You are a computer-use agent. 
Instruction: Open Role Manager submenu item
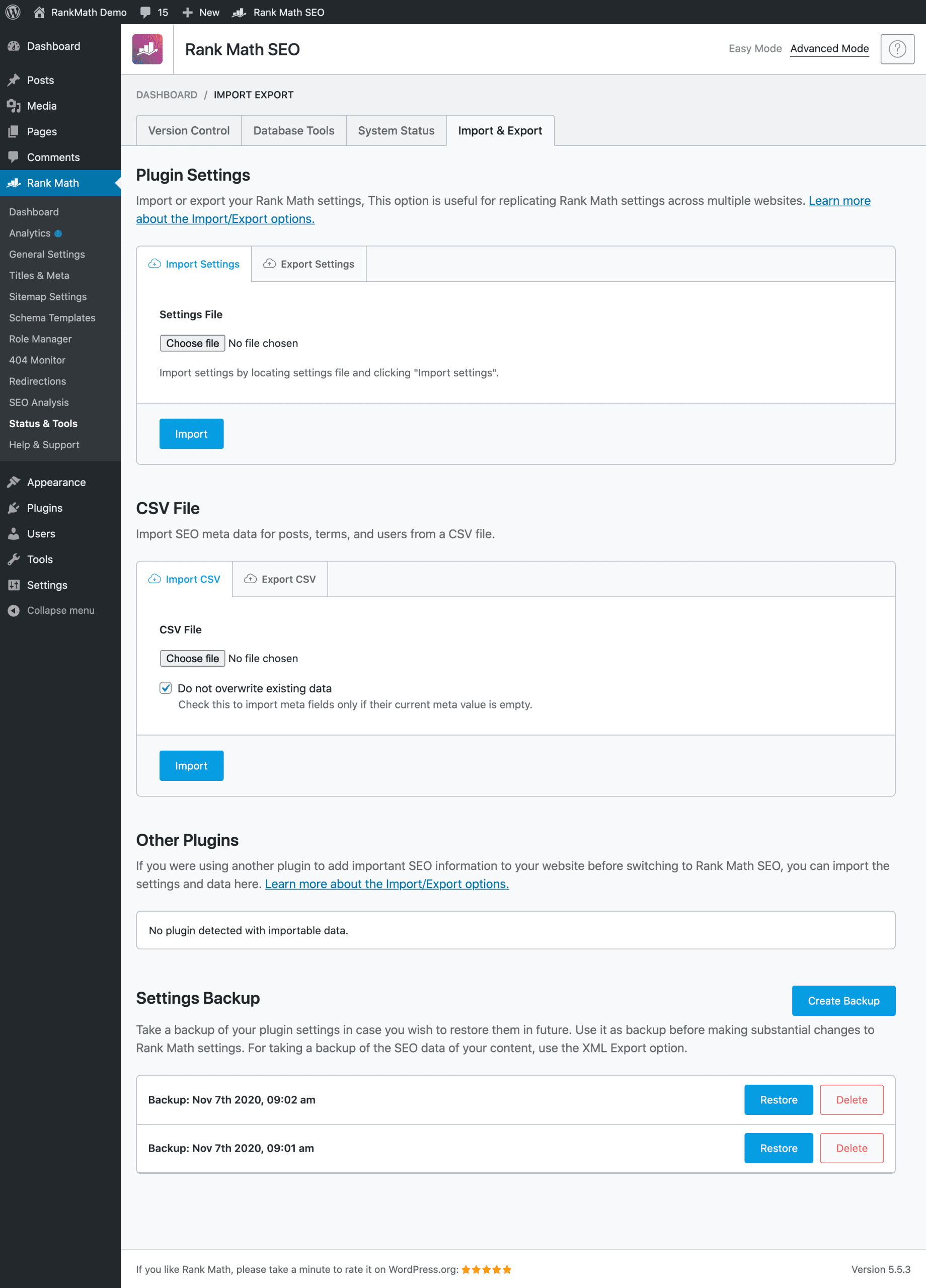(x=40, y=339)
